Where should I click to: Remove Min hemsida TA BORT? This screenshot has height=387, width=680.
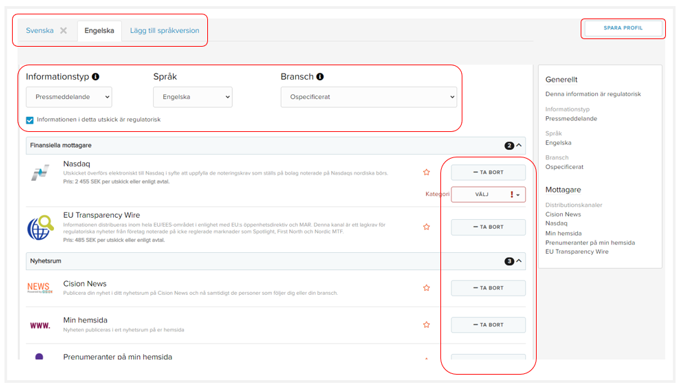488,325
